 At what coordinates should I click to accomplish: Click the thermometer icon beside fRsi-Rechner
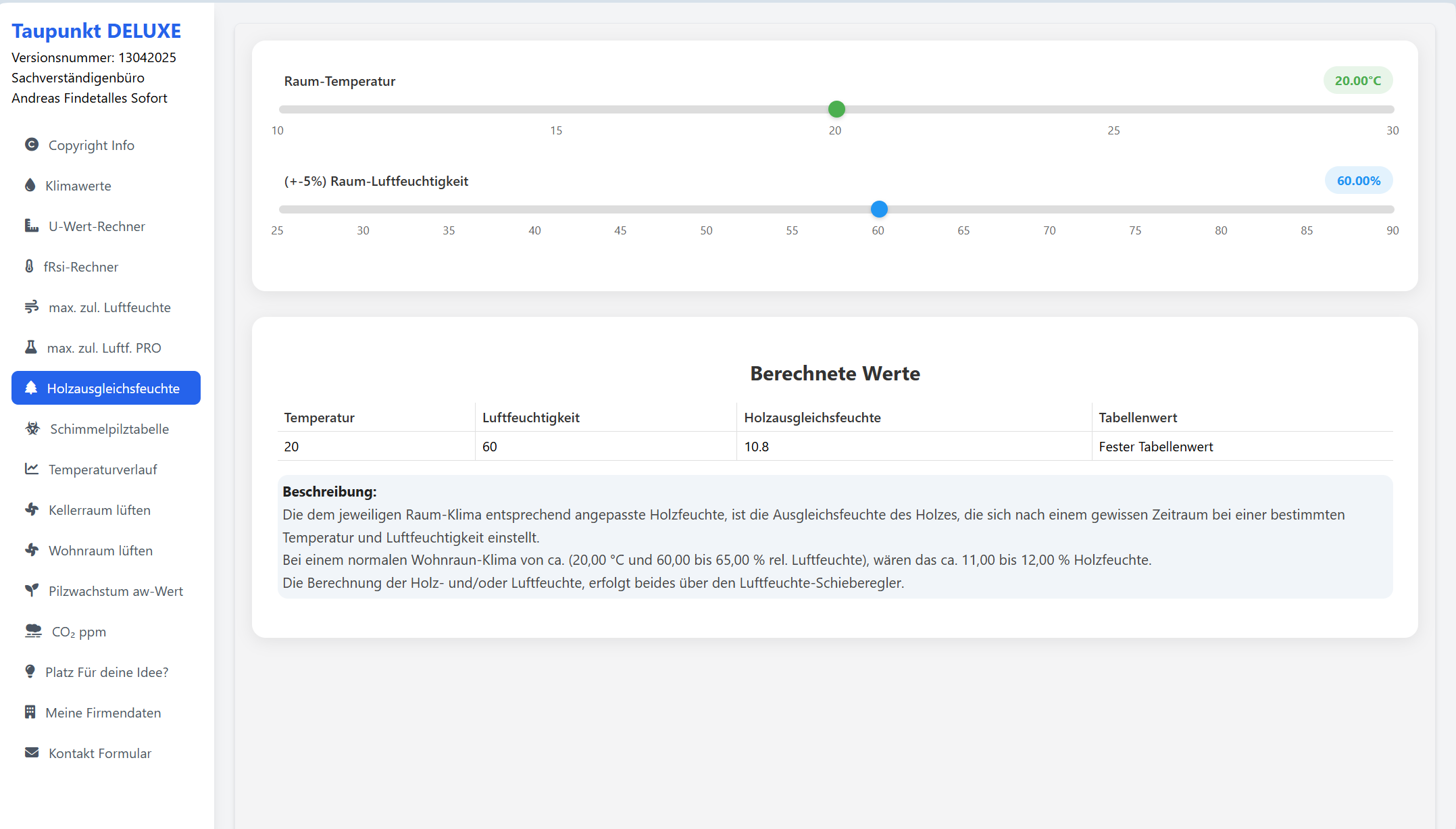(29, 266)
